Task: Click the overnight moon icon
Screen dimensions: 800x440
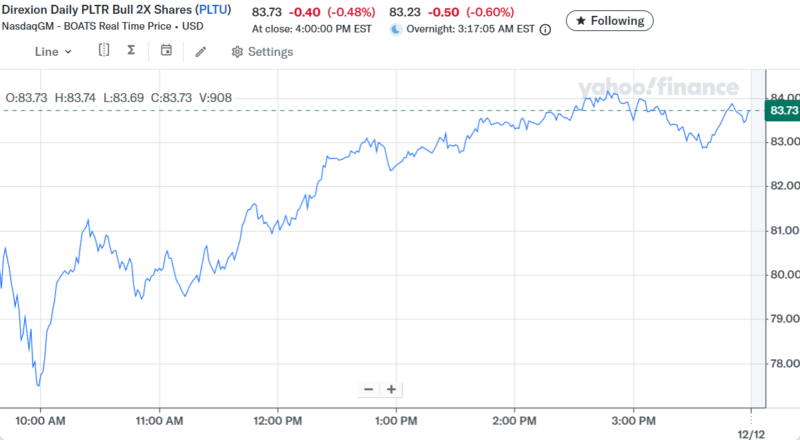Action: pos(395,30)
